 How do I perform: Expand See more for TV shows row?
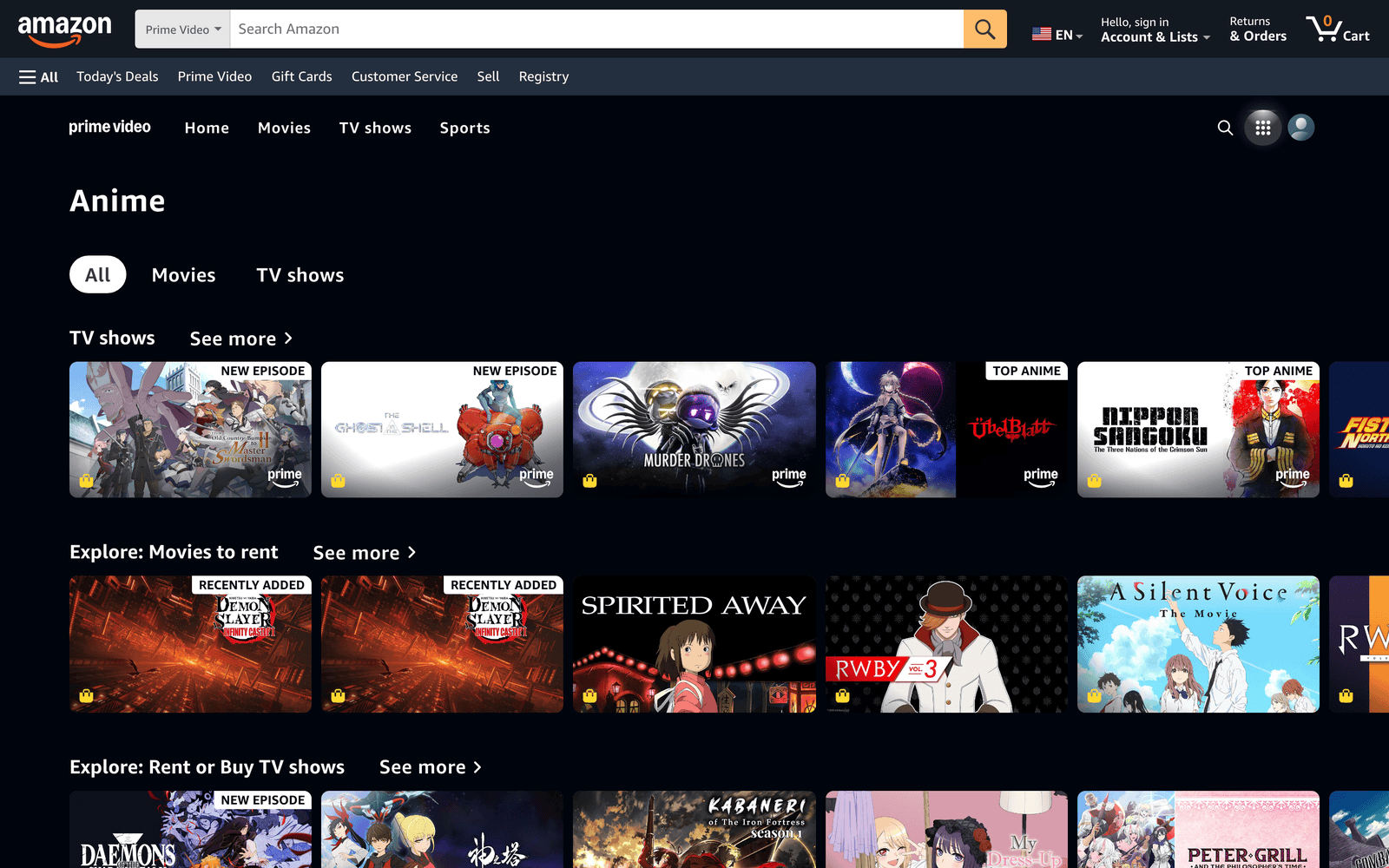point(241,339)
